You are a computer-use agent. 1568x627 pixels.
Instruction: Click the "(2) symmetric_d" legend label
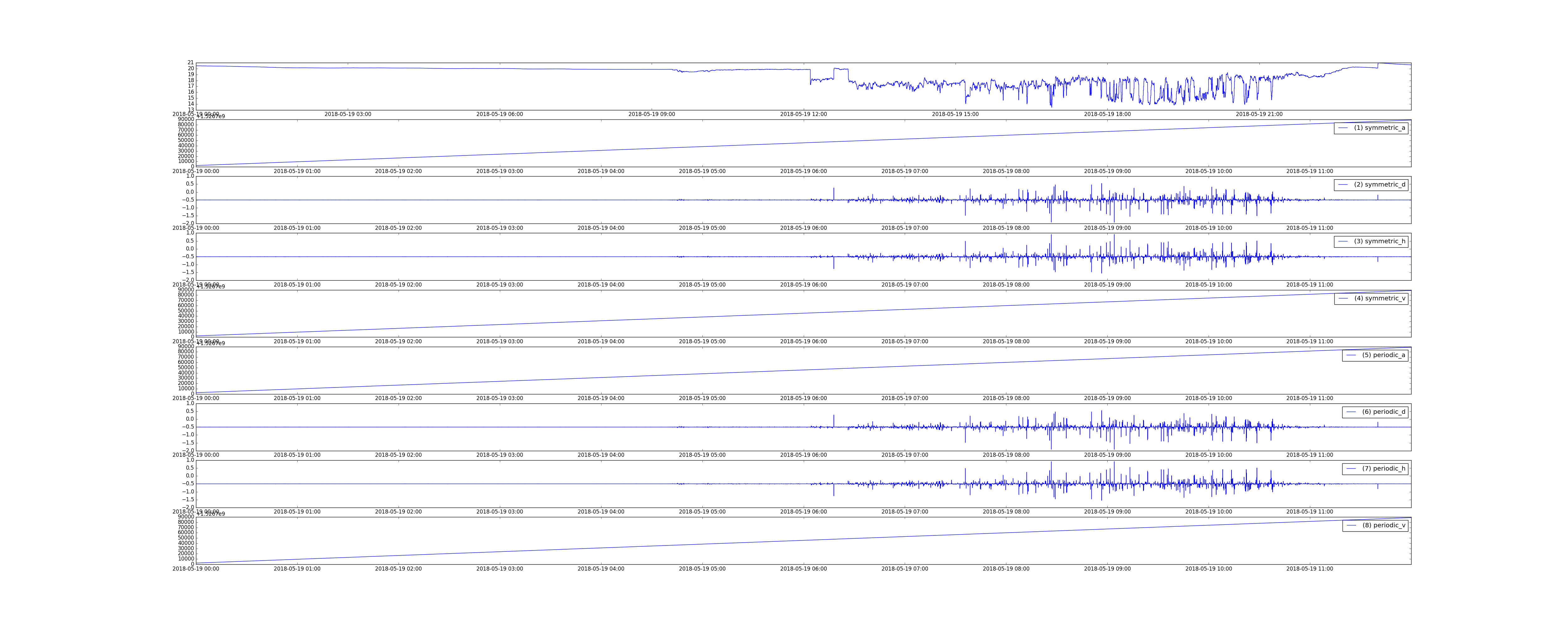point(1379,184)
